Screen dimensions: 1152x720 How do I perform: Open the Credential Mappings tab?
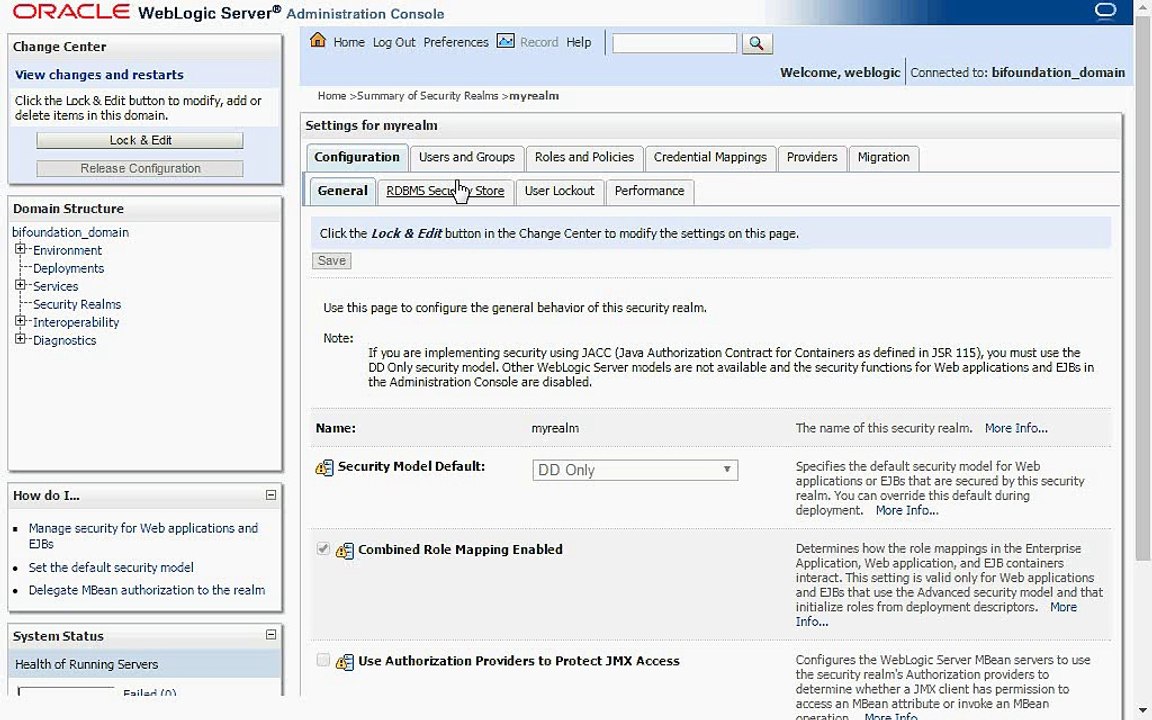point(710,157)
